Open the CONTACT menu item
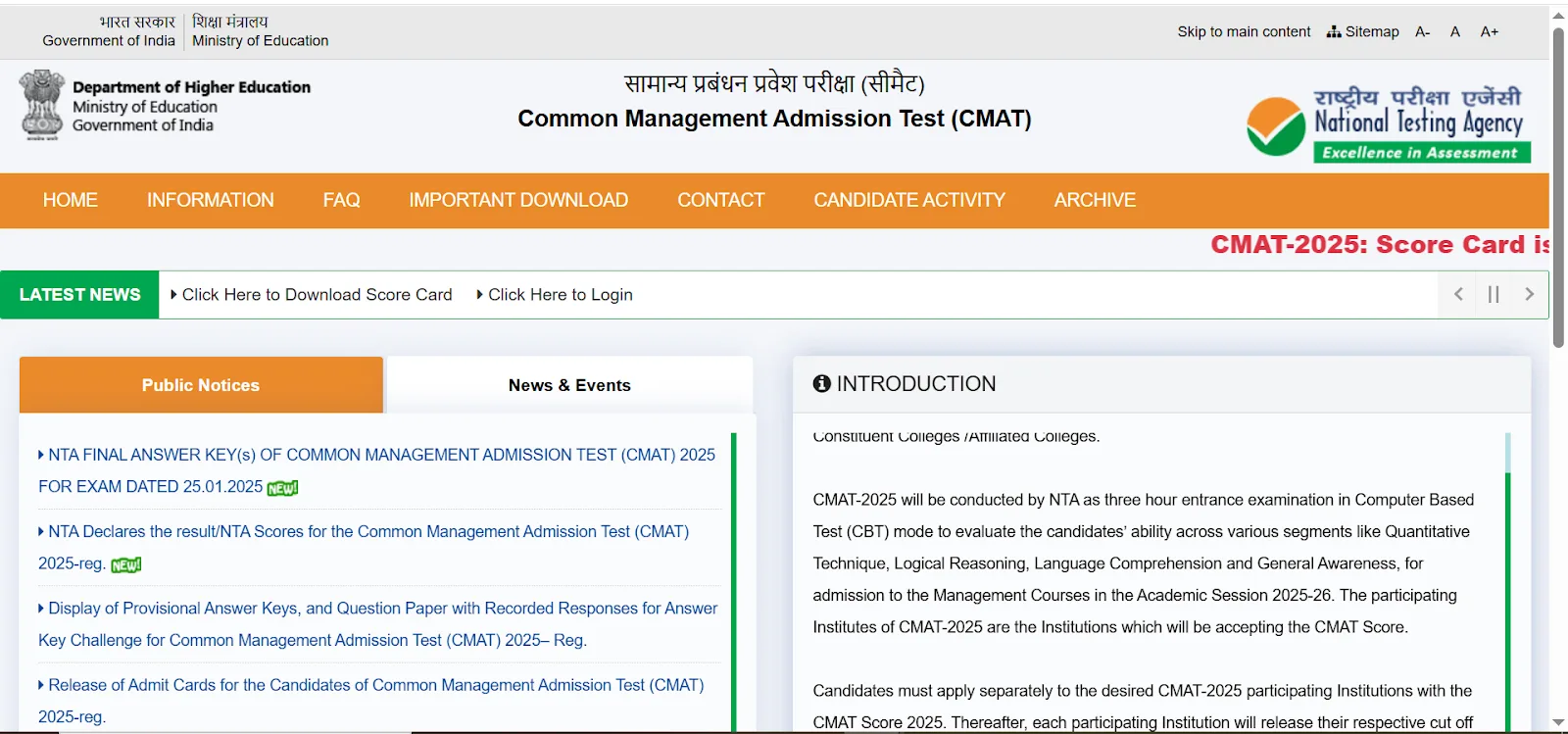 click(721, 200)
